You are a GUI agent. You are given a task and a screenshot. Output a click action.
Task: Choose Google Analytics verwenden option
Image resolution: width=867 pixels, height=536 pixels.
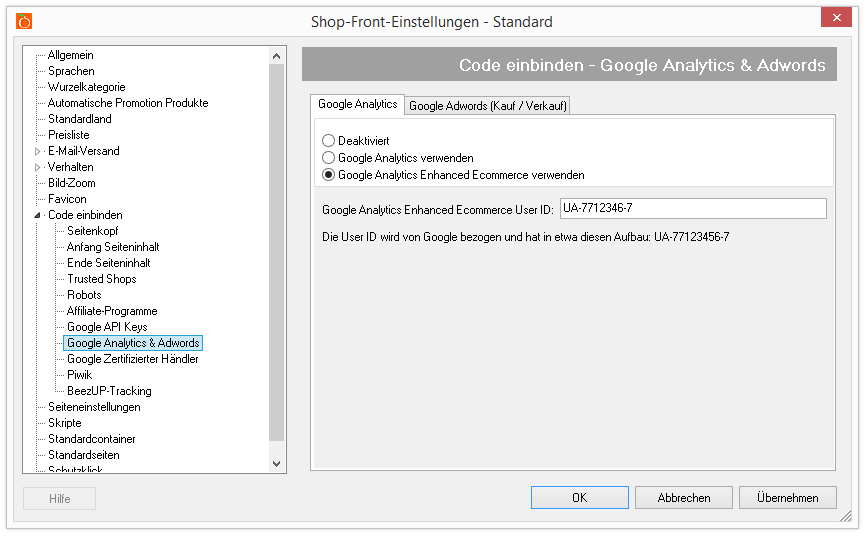point(328,158)
